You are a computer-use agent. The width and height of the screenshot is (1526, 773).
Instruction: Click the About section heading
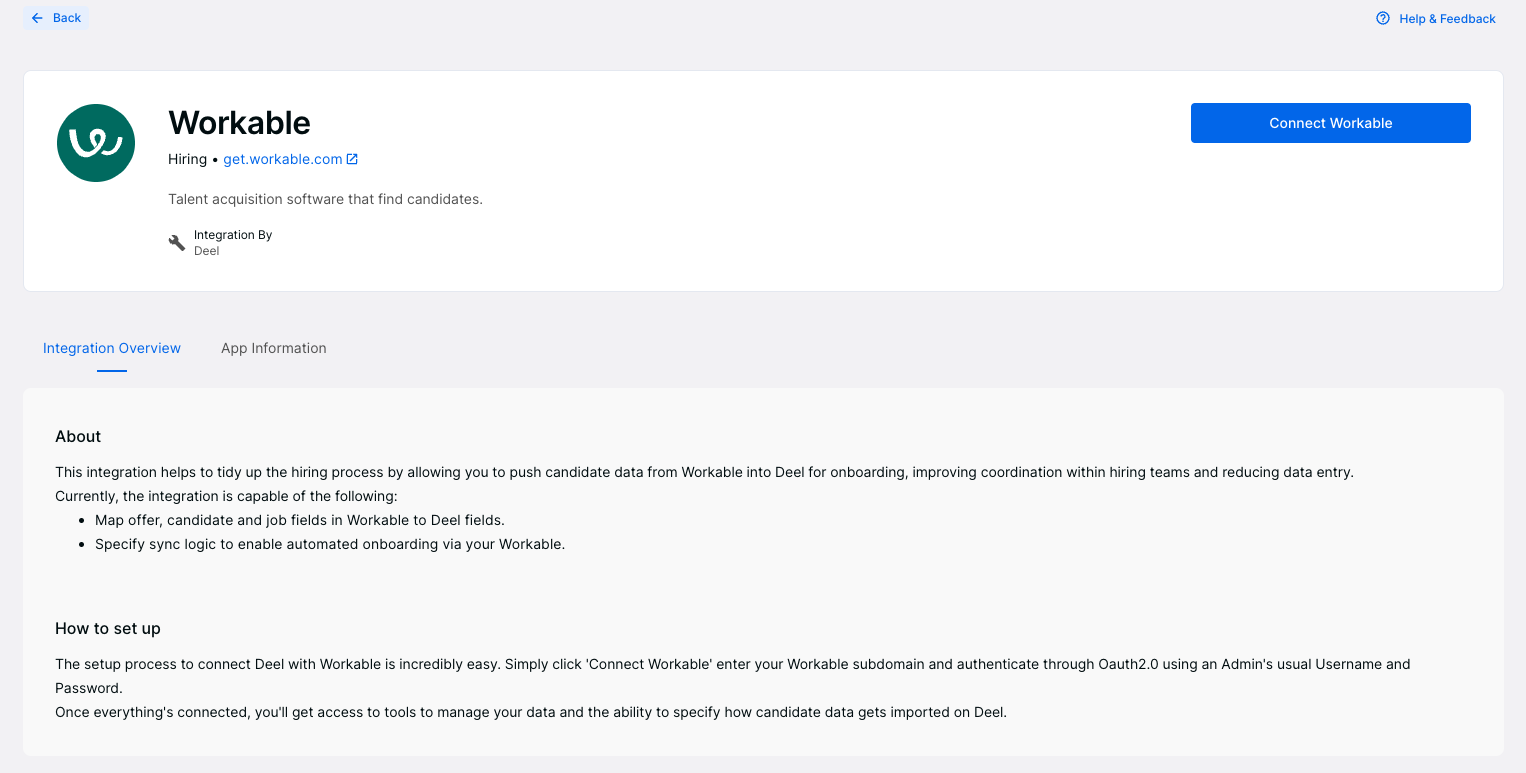click(78, 436)
